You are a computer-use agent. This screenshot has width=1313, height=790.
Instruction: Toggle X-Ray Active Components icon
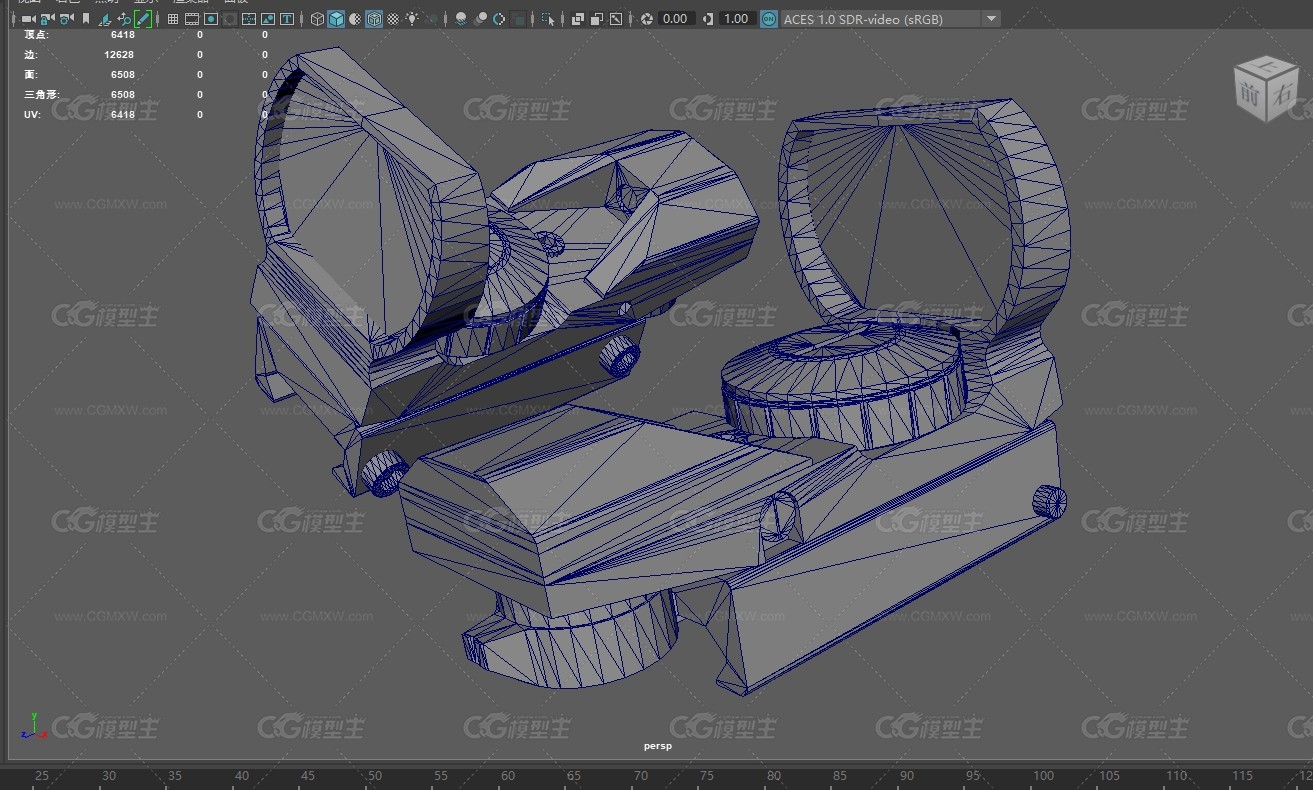[597, 19]
